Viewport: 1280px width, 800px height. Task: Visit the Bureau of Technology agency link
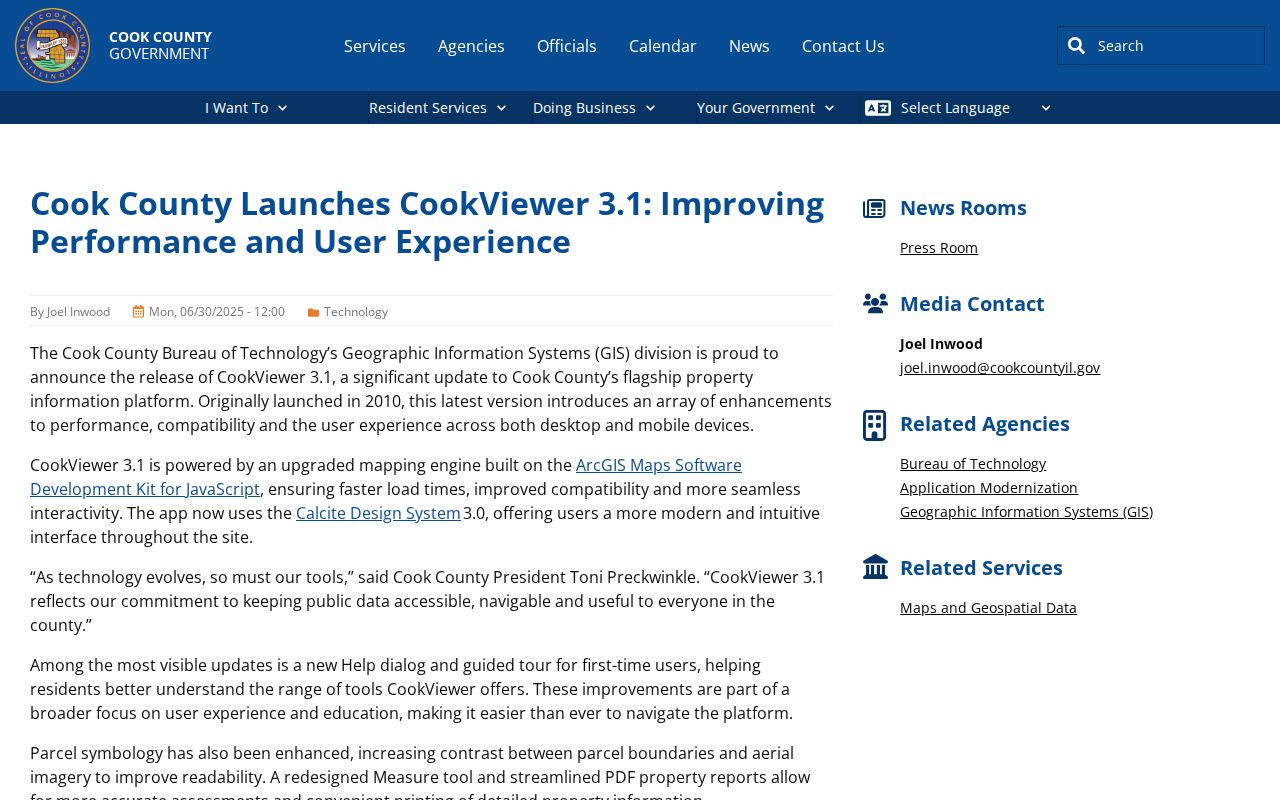point(973,464)
